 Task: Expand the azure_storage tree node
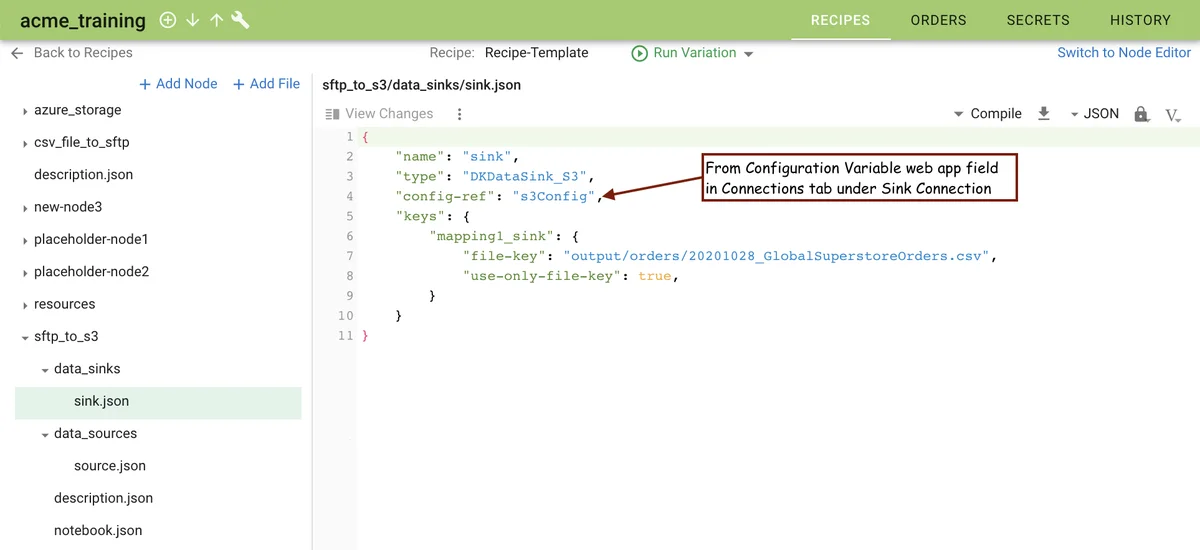point(25,111)
